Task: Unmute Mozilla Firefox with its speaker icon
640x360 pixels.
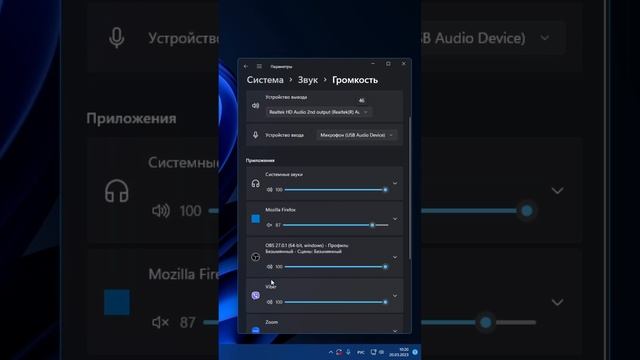Action: (269, 225)
